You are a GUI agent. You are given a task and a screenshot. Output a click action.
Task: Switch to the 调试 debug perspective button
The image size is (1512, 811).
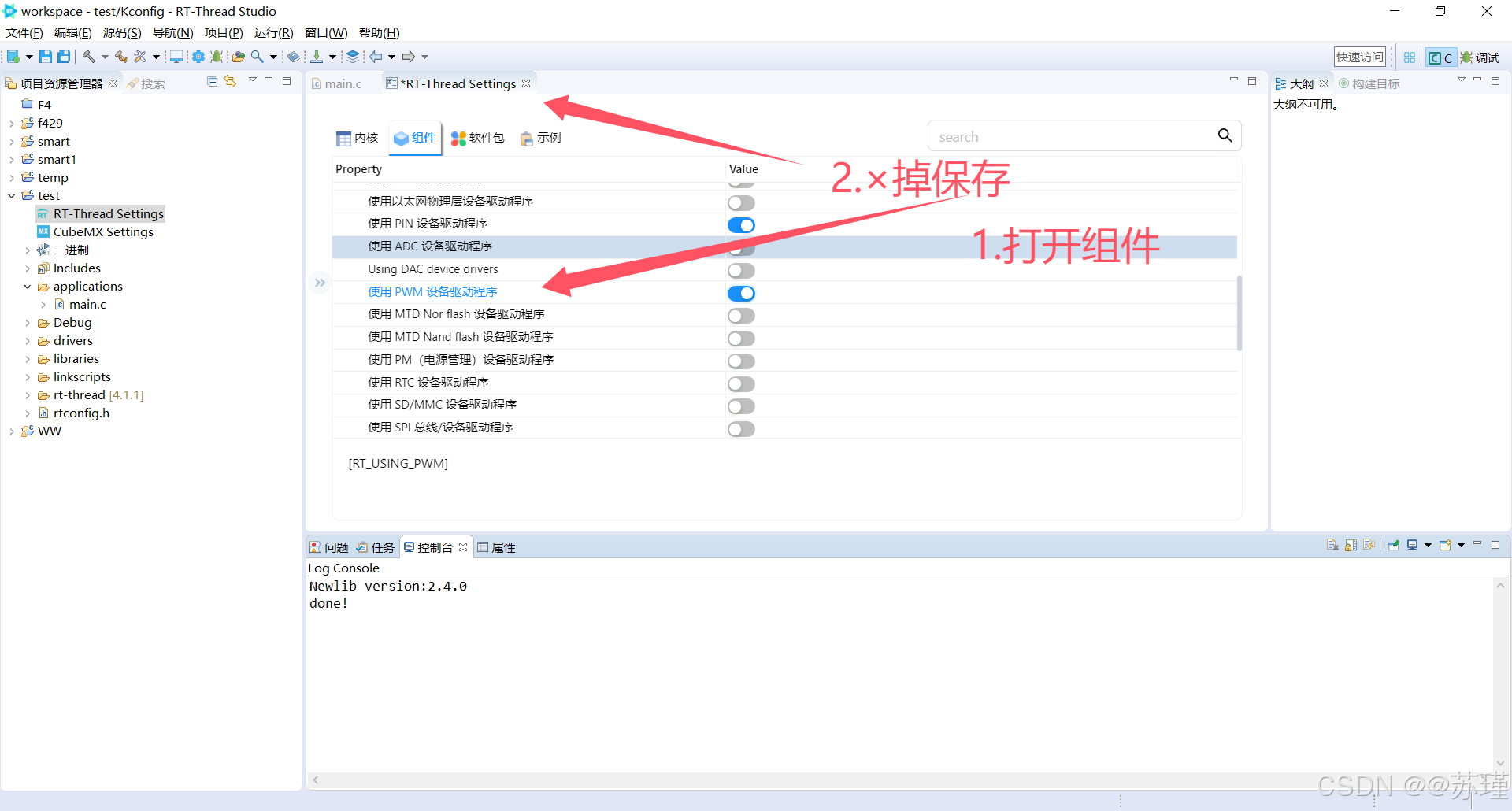click(1480, 57)
